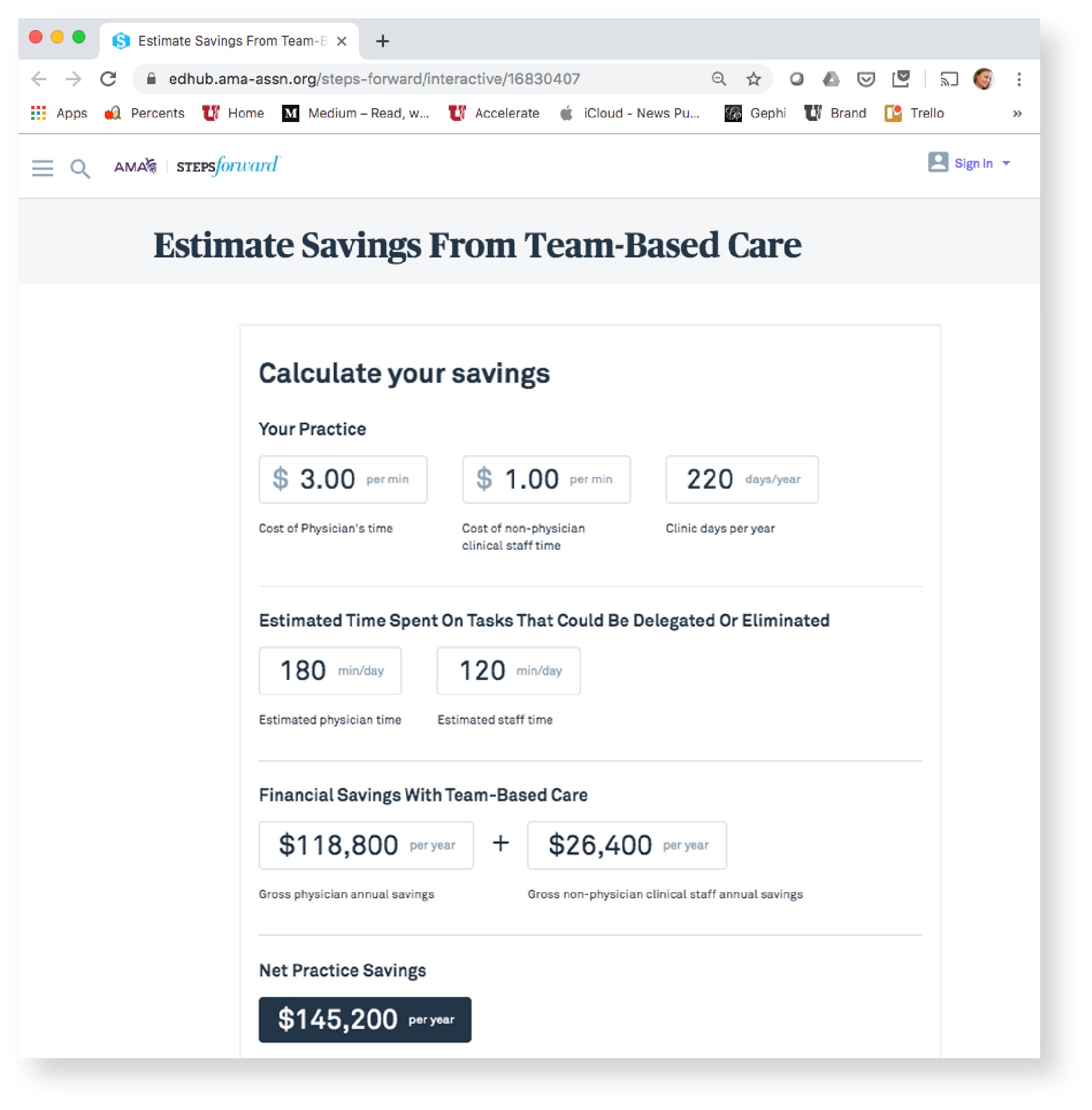Open the hamburger menu icon
This screenshot has width=1092, height=1110.
point(42,168)
